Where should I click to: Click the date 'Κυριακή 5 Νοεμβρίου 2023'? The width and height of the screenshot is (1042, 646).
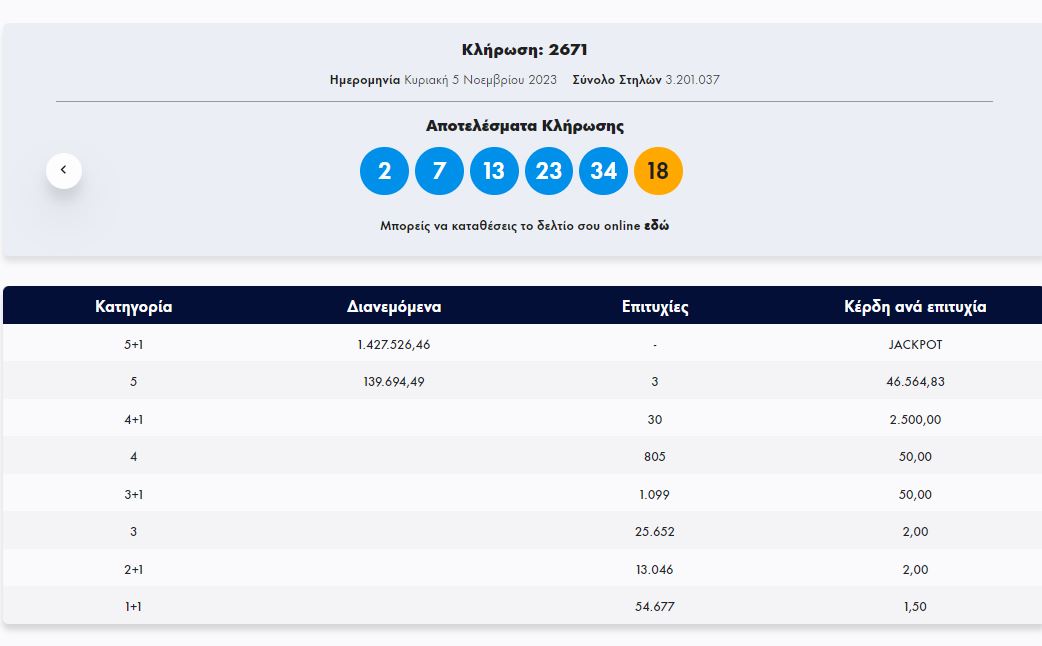pos(480,80)
